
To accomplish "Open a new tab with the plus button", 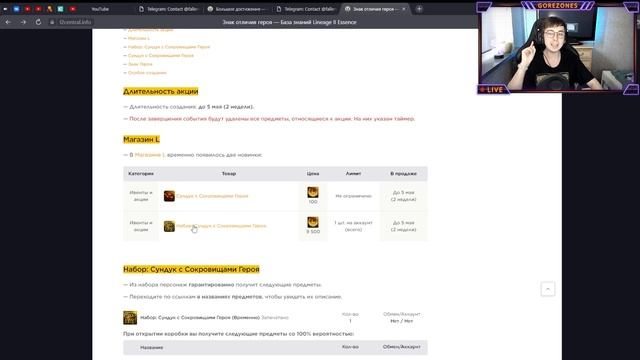I will click(419, 9).
